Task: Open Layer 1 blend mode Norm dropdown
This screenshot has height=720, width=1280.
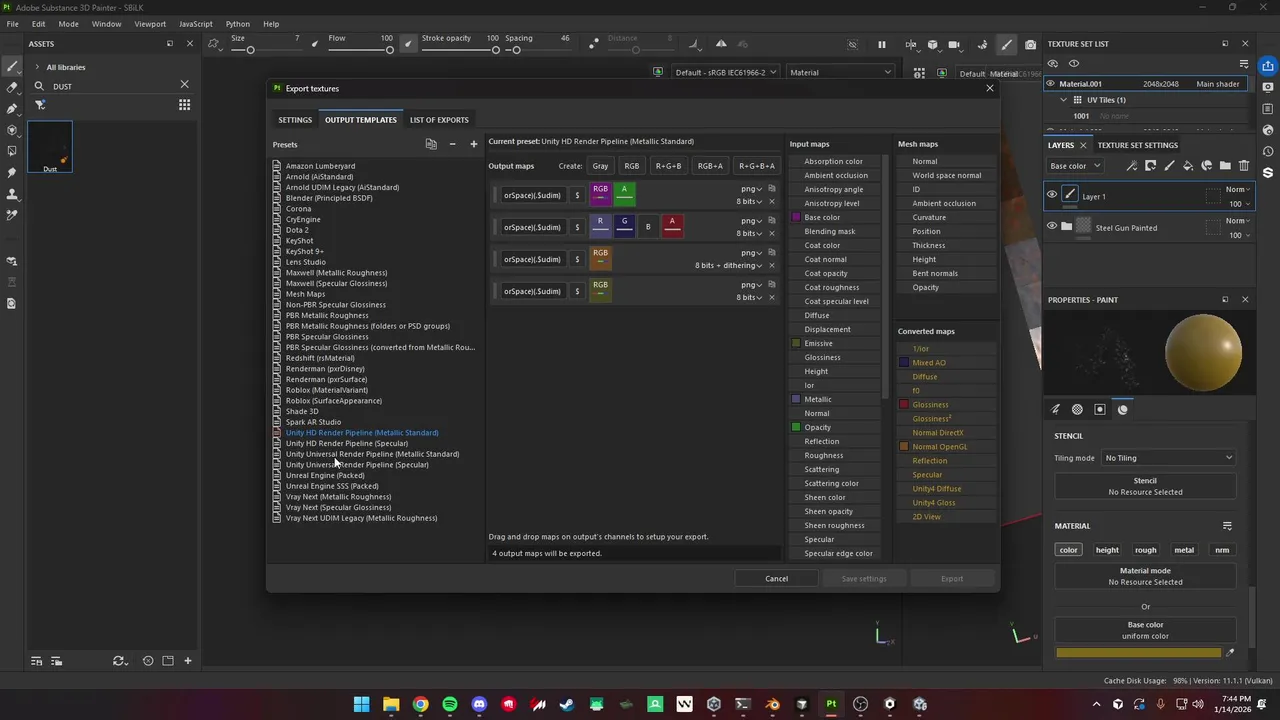Action: (1238, 190)
